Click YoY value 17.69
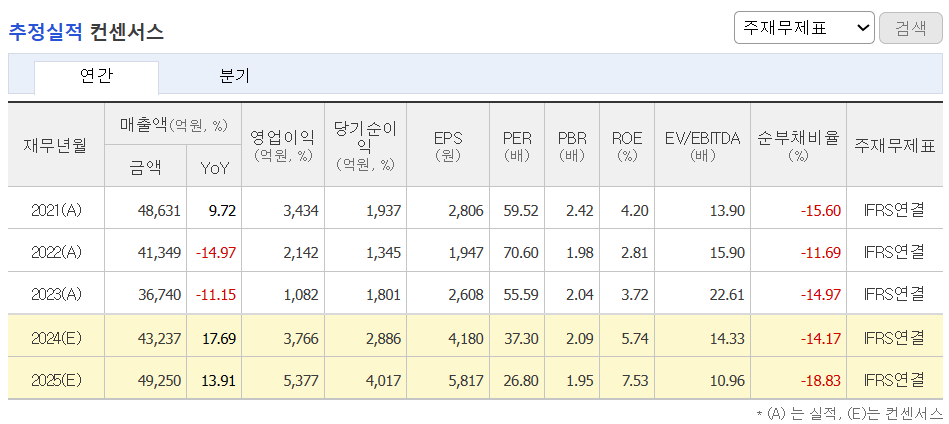Viewport: 949px width, 424px height. 218,338
